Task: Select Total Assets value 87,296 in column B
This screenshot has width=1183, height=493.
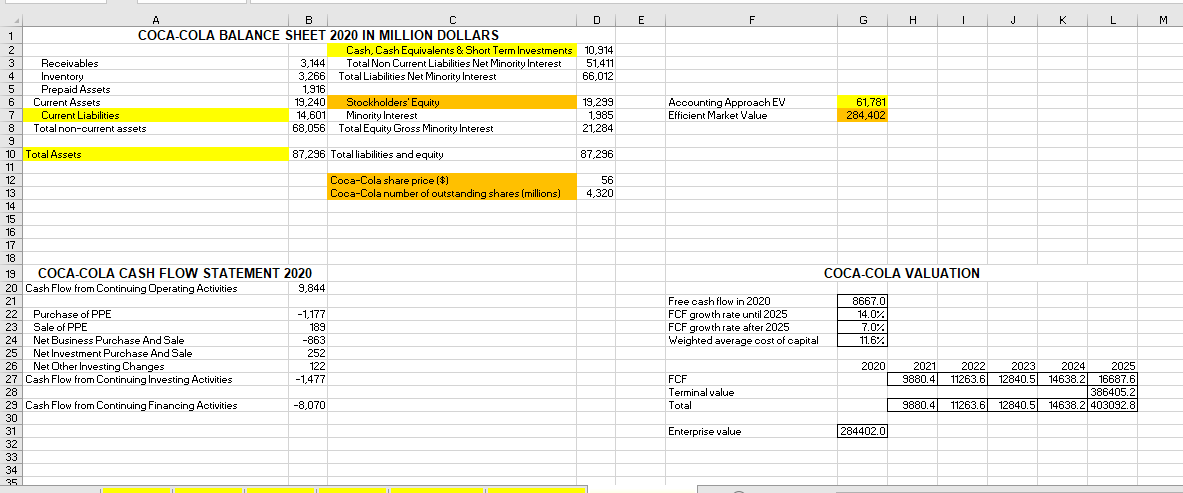Action: coord(308,154)
